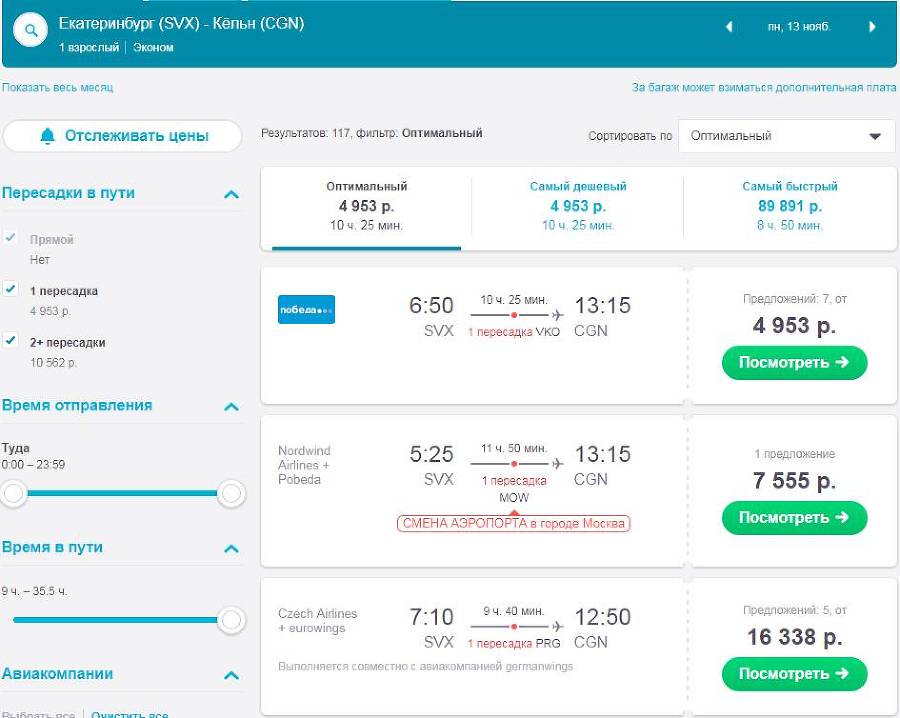The image size is (900, 718).
Task: Click the Pobeda airline logo
Action: click(x=306, y=310)
